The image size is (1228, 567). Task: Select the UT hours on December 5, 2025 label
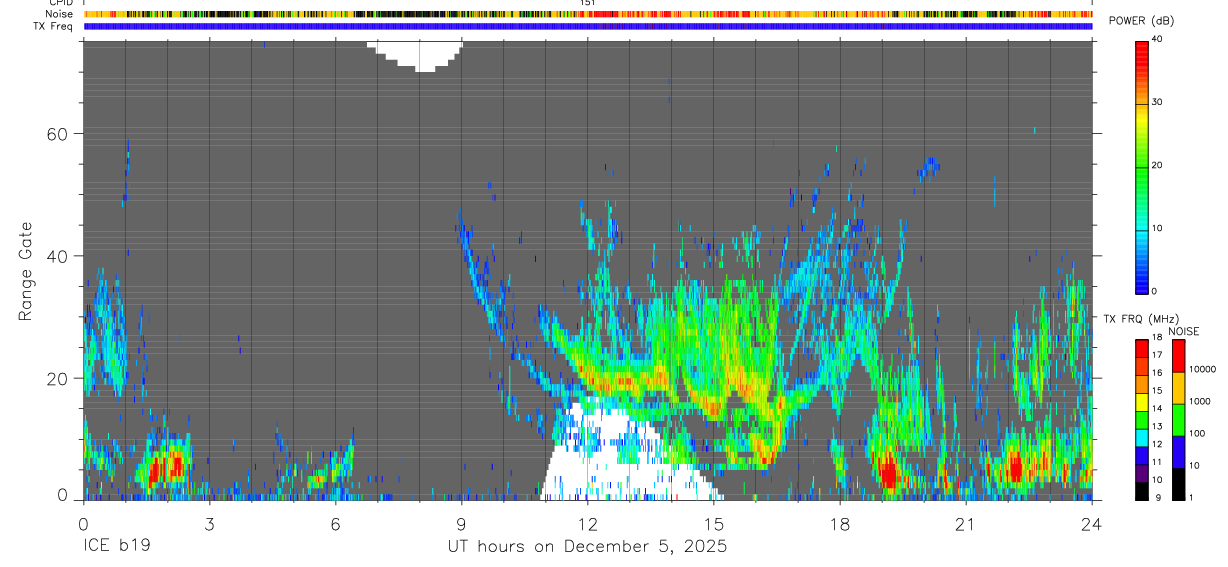(587, 547)
